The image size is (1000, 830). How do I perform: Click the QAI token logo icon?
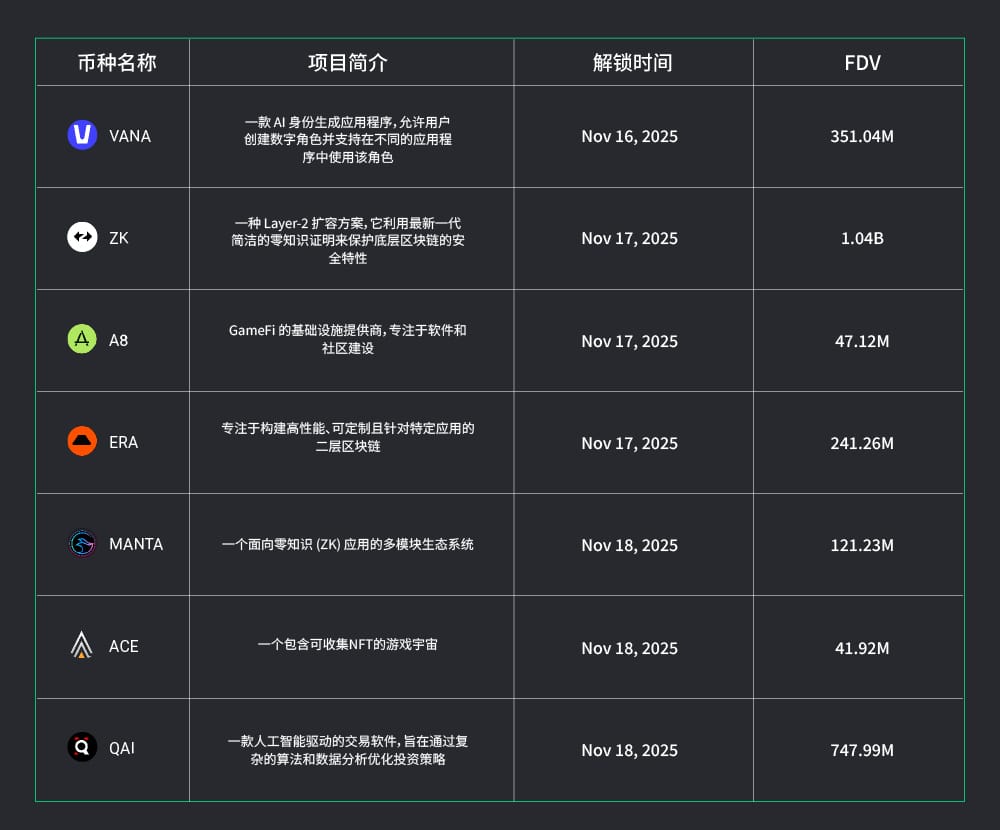82,748
